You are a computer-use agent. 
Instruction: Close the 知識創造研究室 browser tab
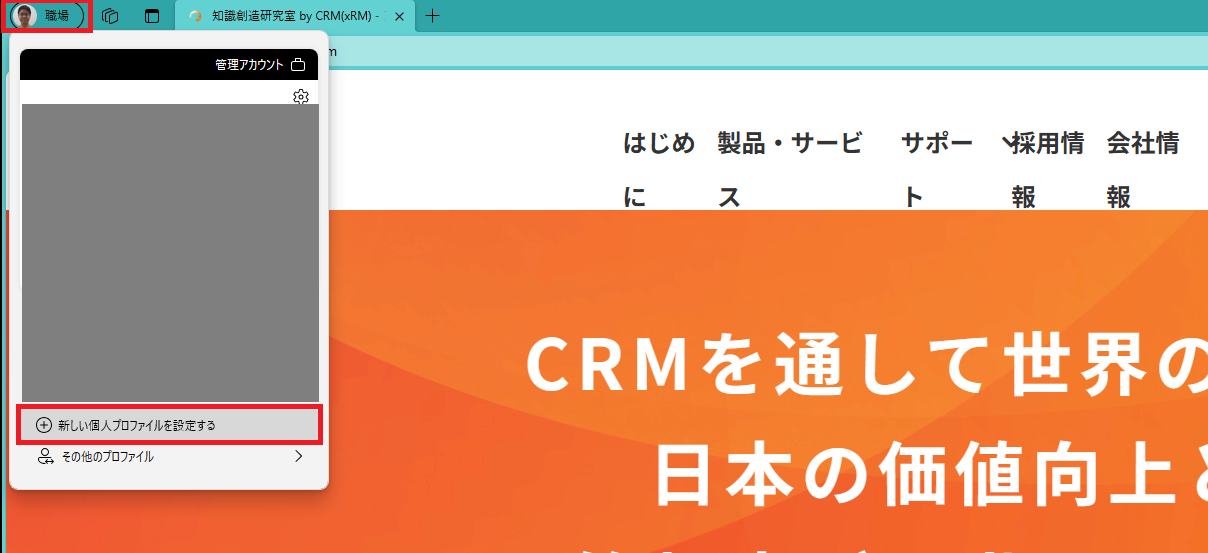tap(399, 16)
